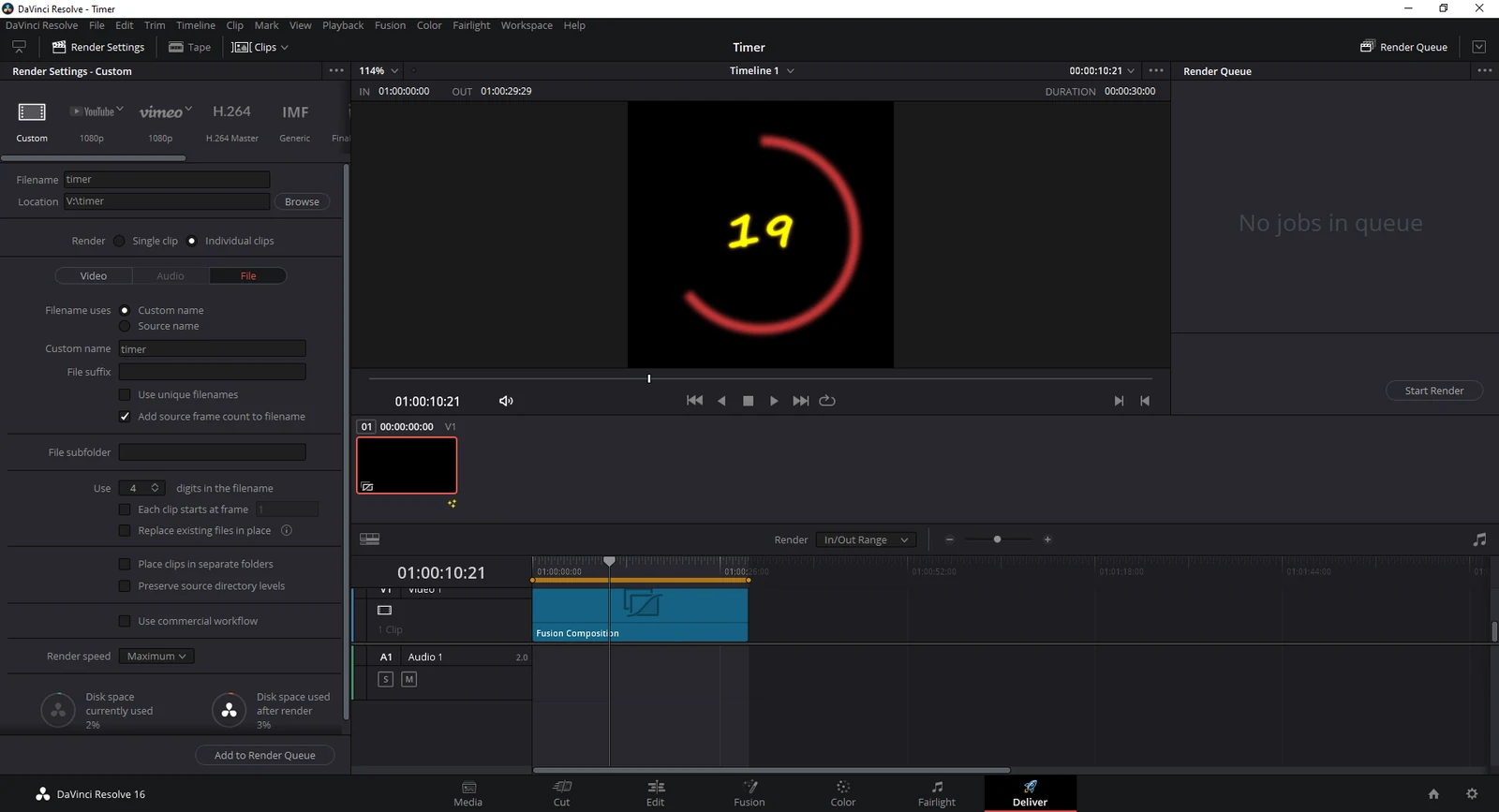Enable Use unique filenames checkbox
1499x812 pixels.
[x=125, y=394]
